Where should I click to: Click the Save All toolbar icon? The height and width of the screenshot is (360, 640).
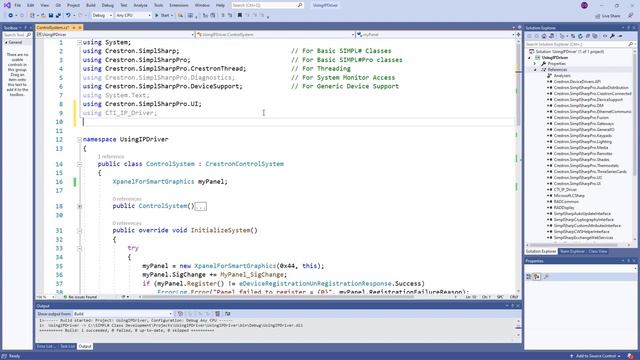(x=58, y=16)
